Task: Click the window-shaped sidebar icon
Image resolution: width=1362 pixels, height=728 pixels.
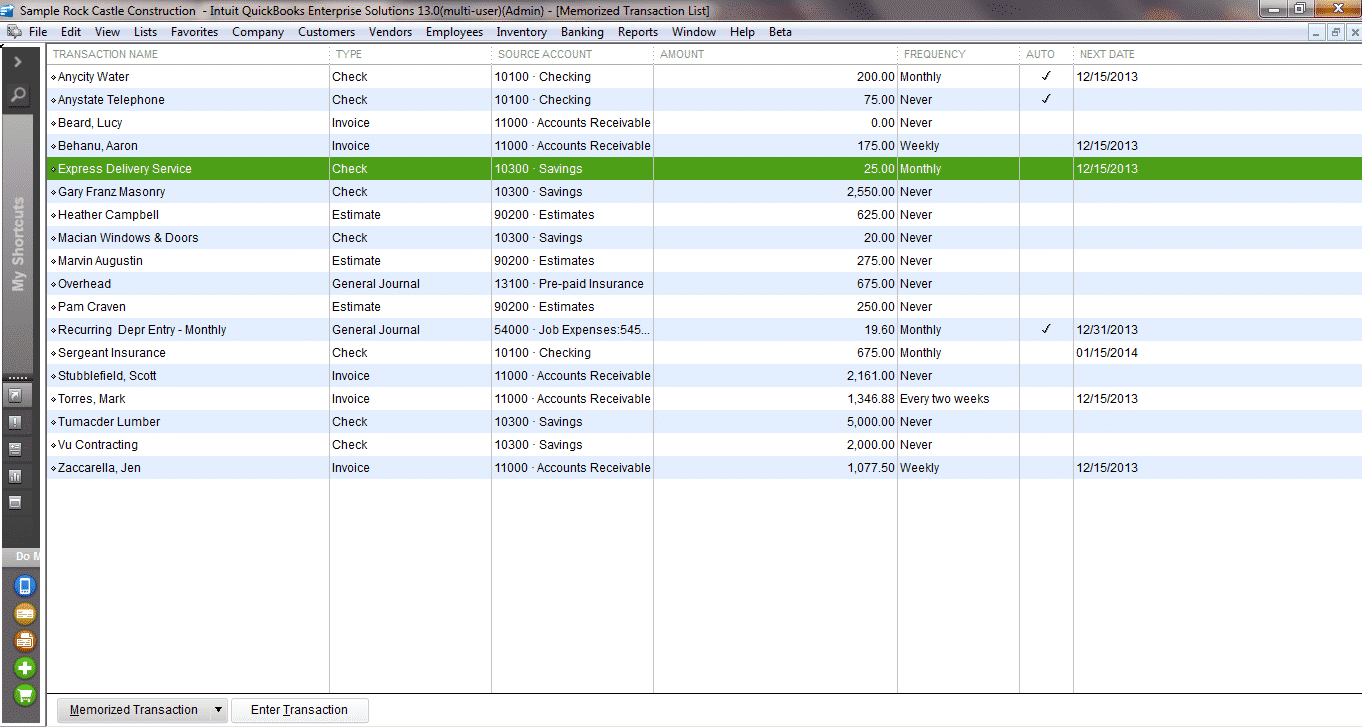Action: click(x=15, y=502)
